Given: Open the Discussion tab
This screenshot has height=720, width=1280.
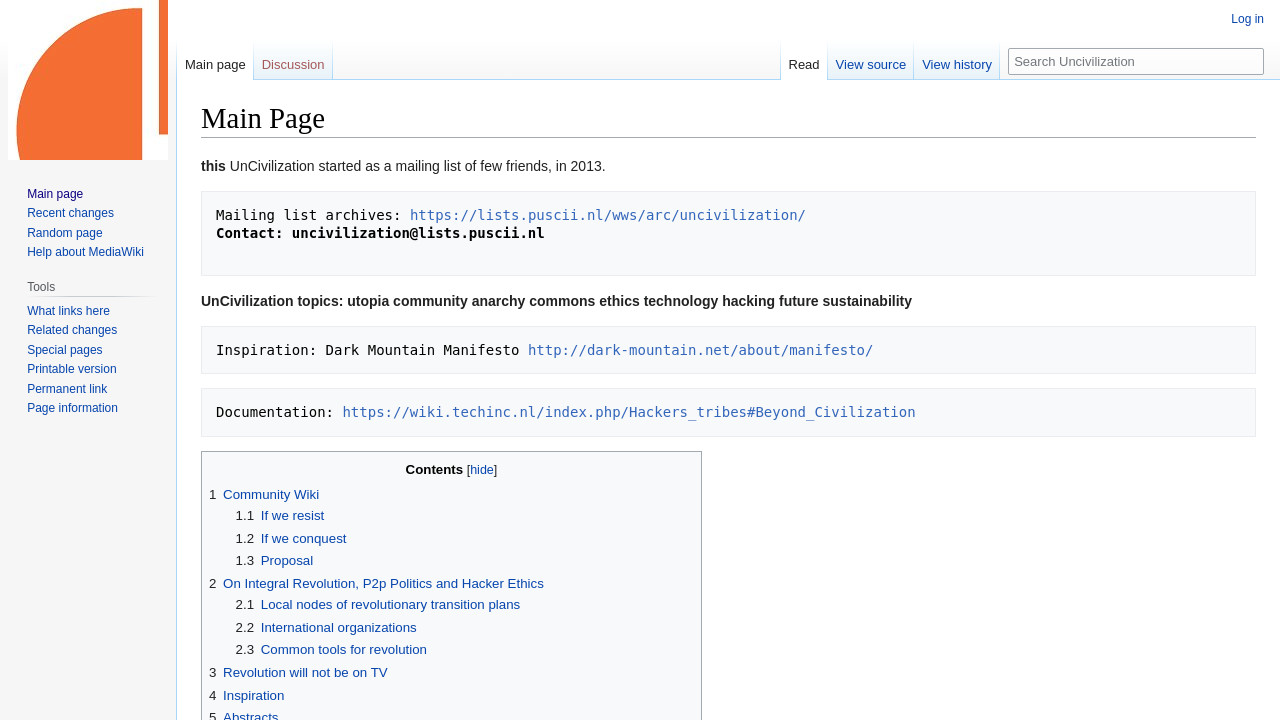Looking at the screenshot, I should click(x=292, y=65).
